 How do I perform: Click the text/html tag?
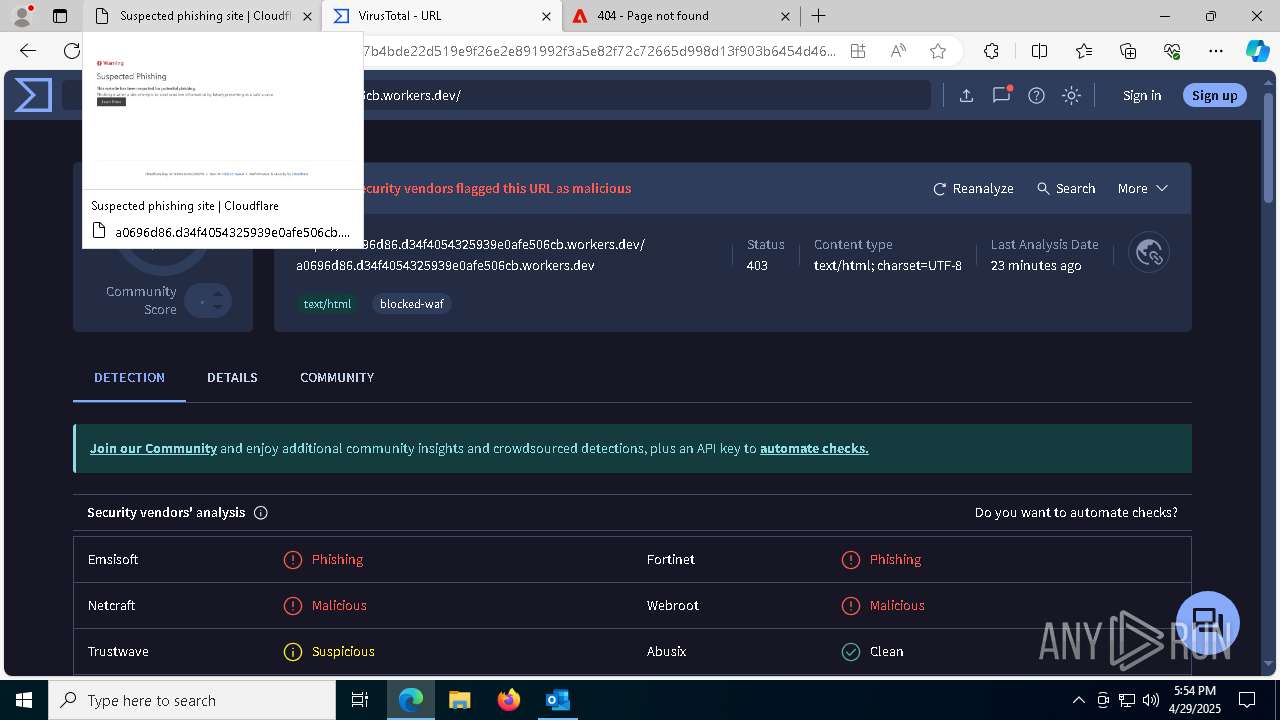point(328,303)
